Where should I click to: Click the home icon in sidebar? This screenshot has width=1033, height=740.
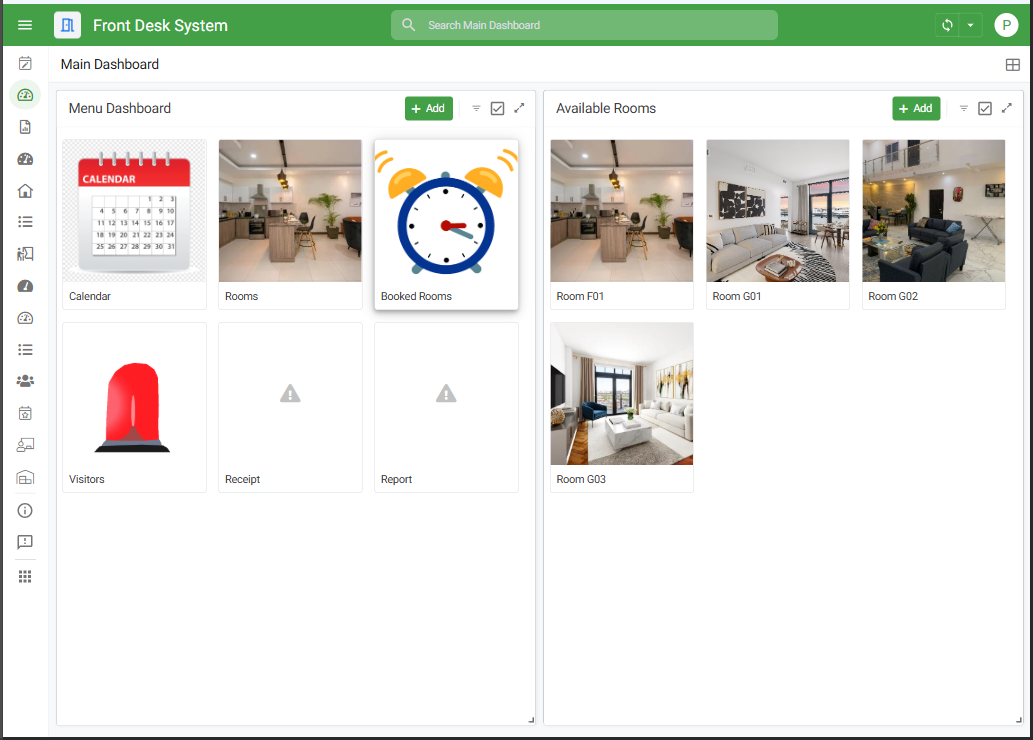[25, 191]
